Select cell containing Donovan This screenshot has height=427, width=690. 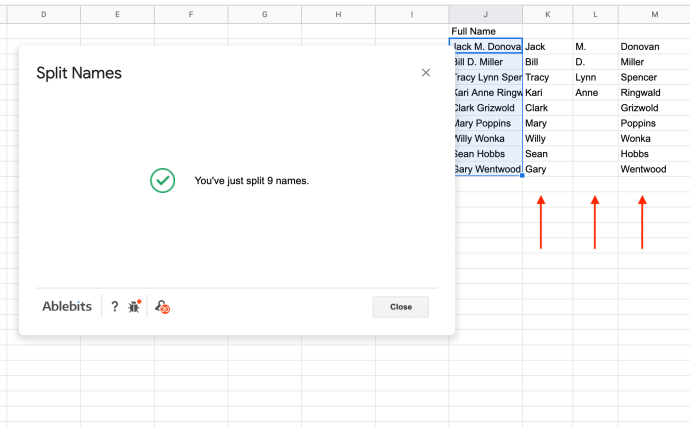[x=653, y=46]
